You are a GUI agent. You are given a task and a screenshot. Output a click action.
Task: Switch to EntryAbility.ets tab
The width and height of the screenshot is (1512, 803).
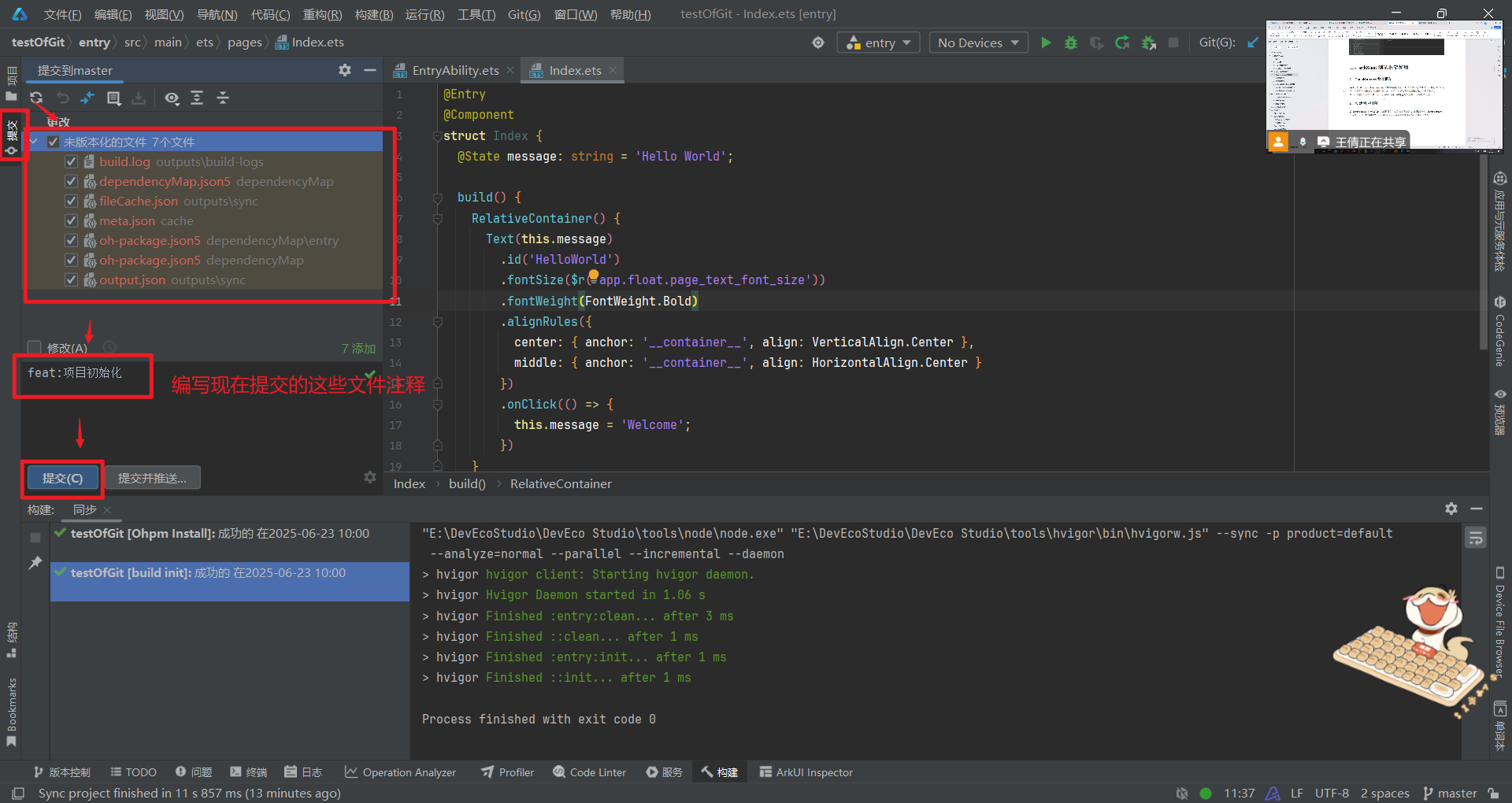(455, 70)
